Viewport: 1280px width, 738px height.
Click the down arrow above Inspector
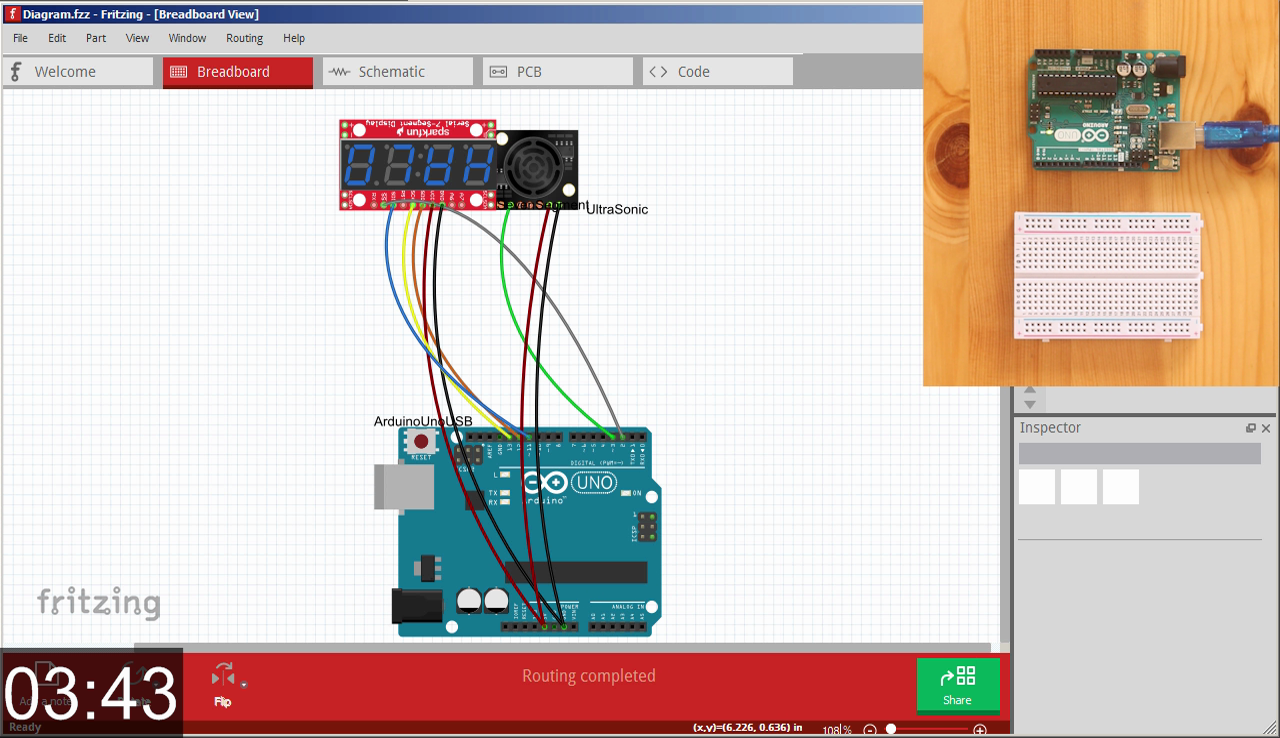click(x=1029, y=405)
